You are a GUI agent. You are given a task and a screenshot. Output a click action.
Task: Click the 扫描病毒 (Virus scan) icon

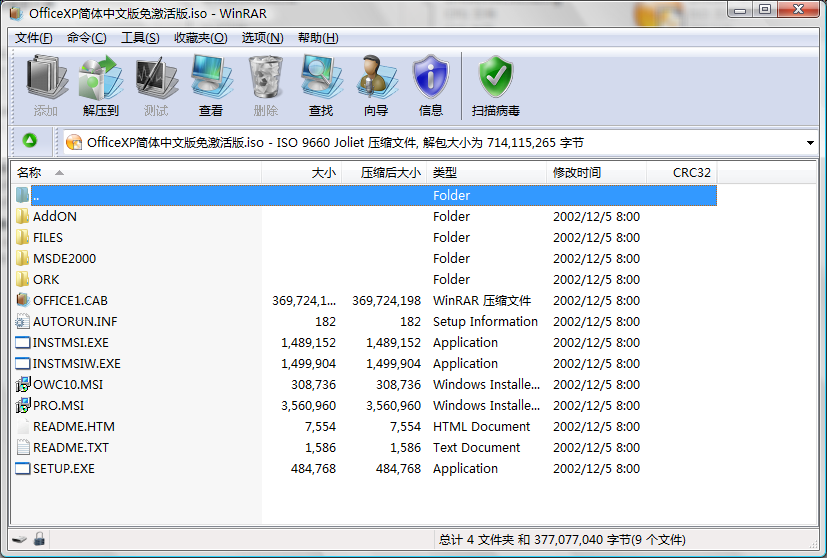click(x=496, y=78)
